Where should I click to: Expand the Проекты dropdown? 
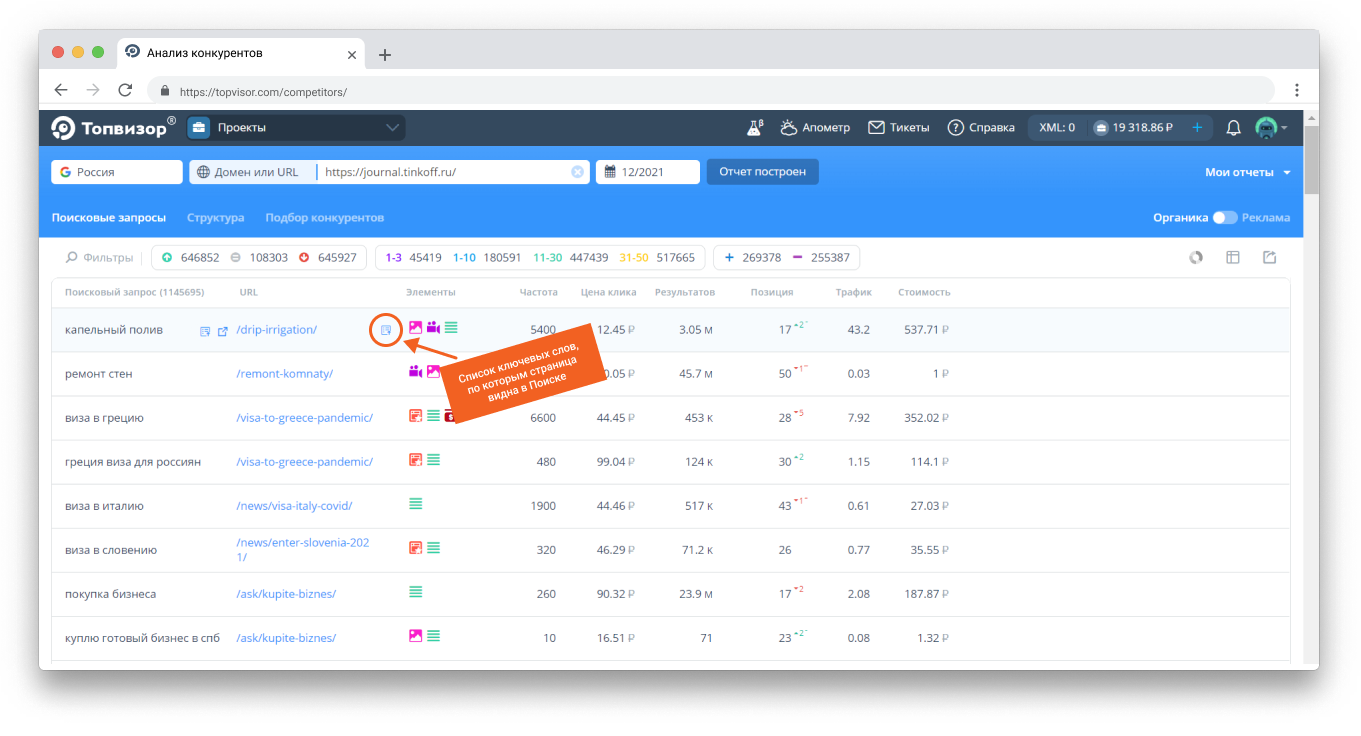(391, 128)
